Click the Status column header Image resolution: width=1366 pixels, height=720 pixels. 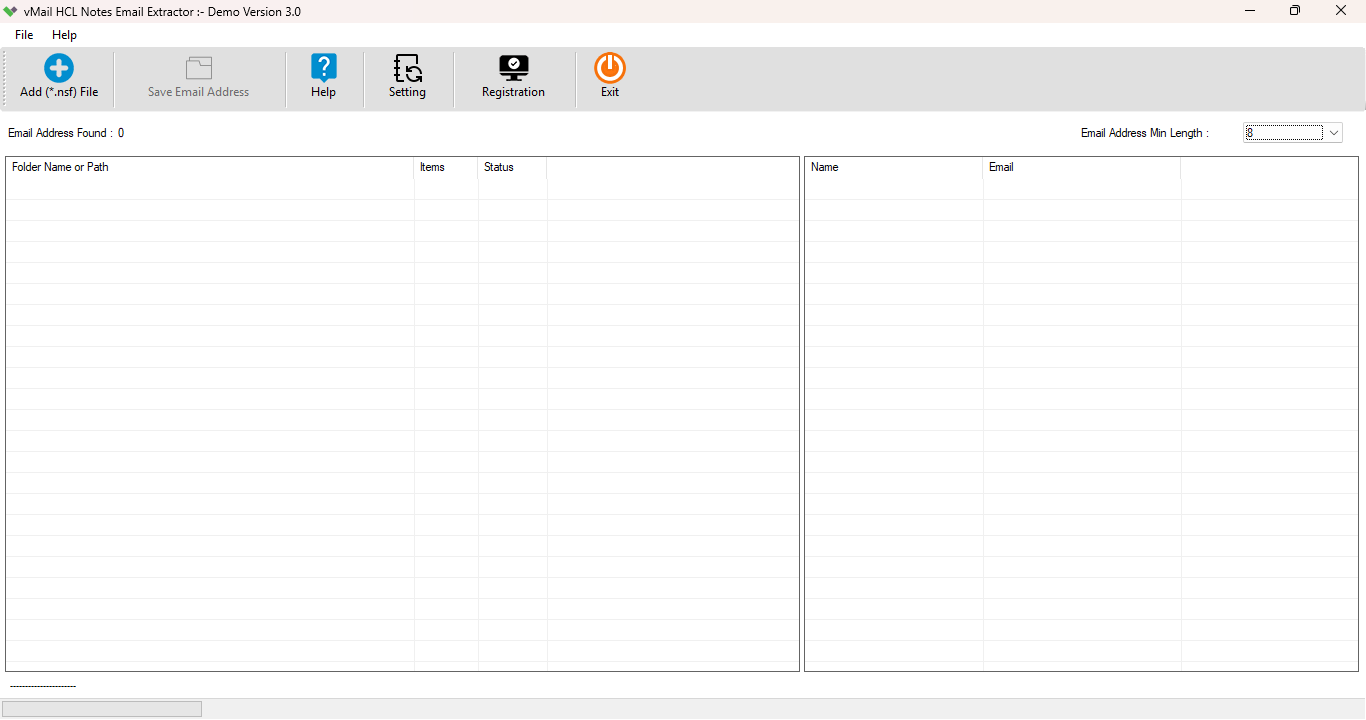(513, 167)
